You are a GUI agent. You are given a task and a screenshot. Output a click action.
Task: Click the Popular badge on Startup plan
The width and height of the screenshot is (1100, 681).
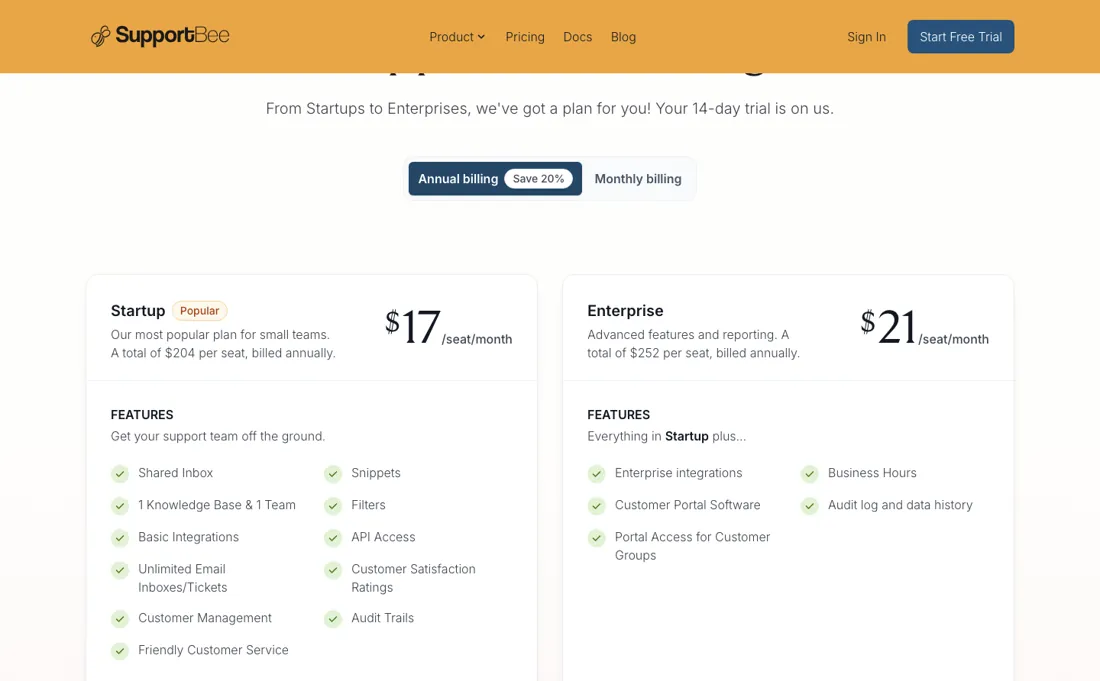tap(199, 311)
